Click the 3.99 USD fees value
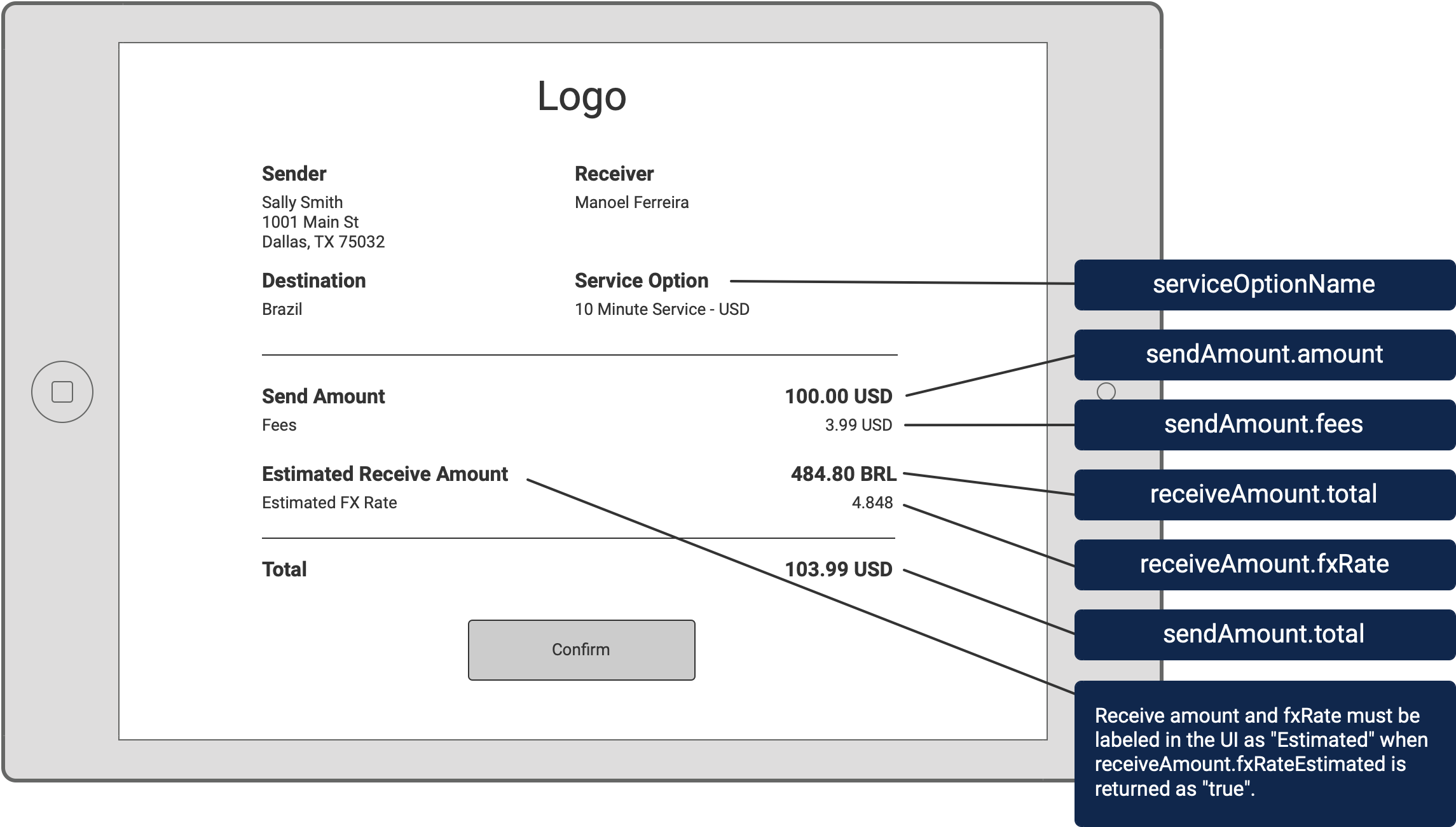The width and height of the screenshot is (1456, 827). pos(858,425)
